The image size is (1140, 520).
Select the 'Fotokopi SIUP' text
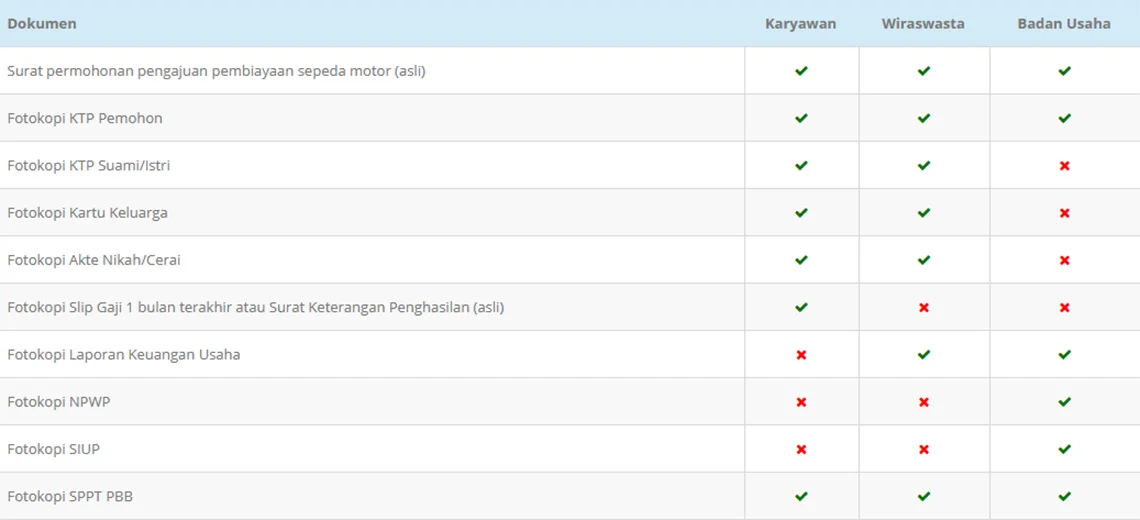54,449
